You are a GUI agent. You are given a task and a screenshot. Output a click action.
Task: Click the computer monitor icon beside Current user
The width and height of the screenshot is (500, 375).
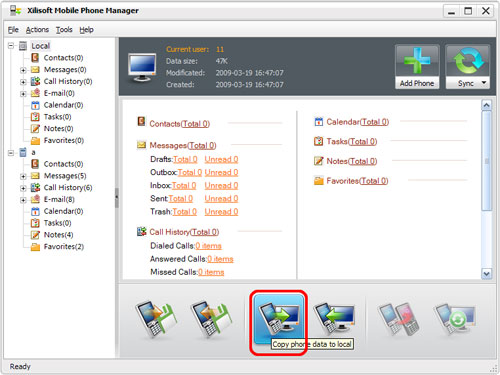142,67
